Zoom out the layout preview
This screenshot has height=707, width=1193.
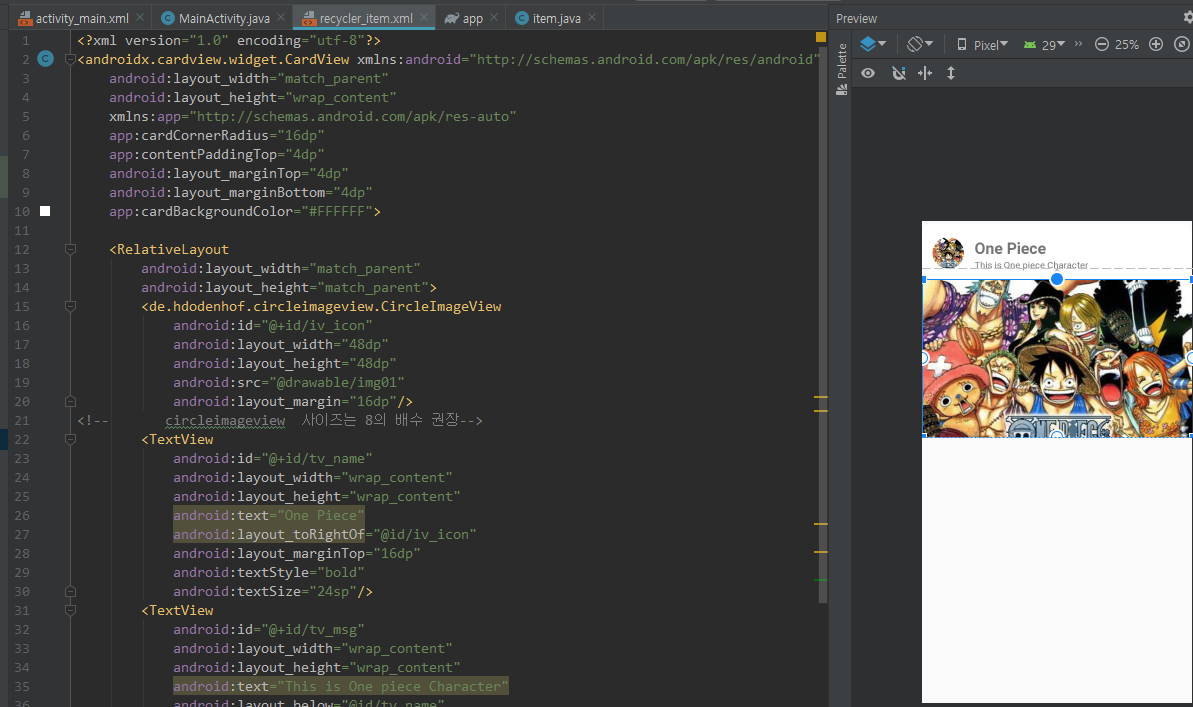click(x=1102, y=45)
